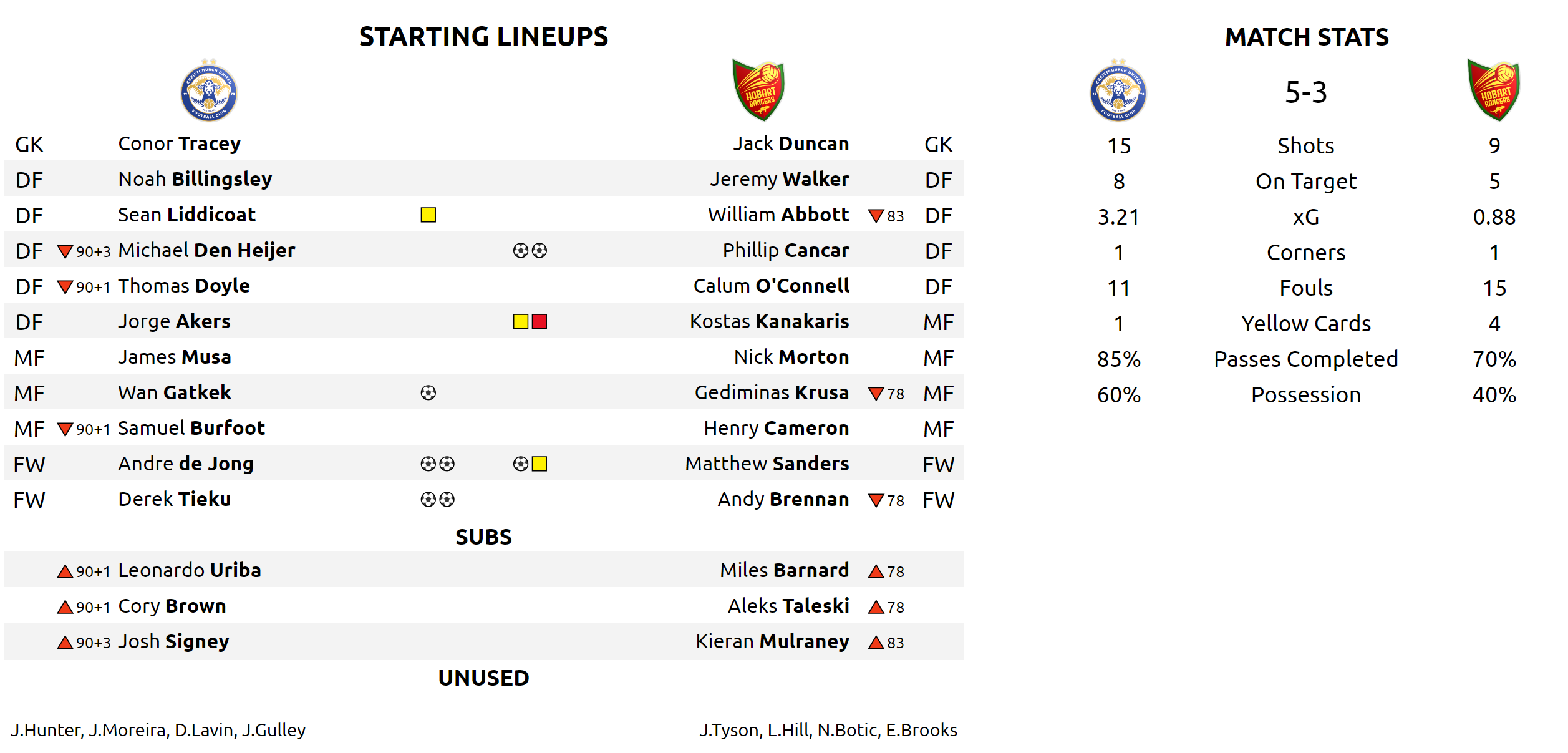
Task: Click Christchurch United crest in match stats
Action: click(1118, 91)
